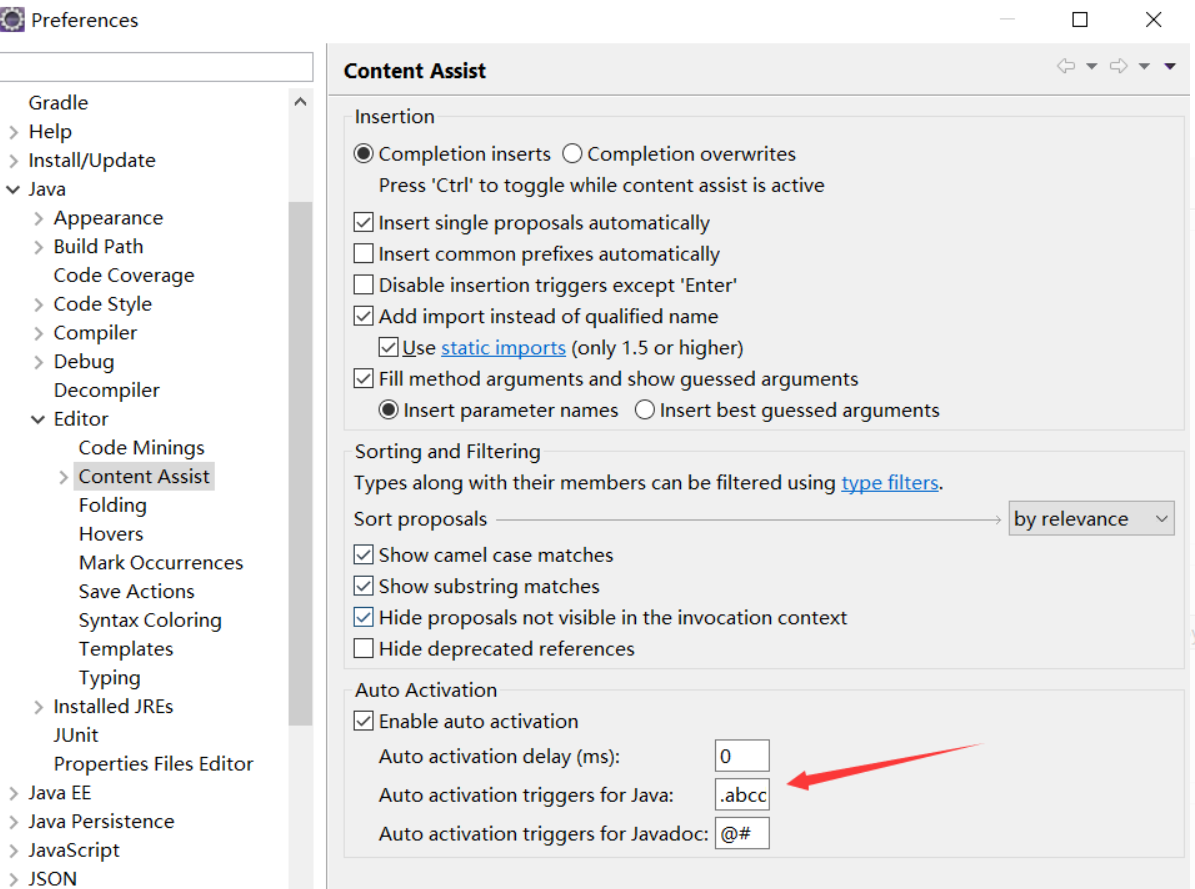This screenshot has width=1195, height=889.
Task: Click the back navigation arrow icon
Action: 1066,67
